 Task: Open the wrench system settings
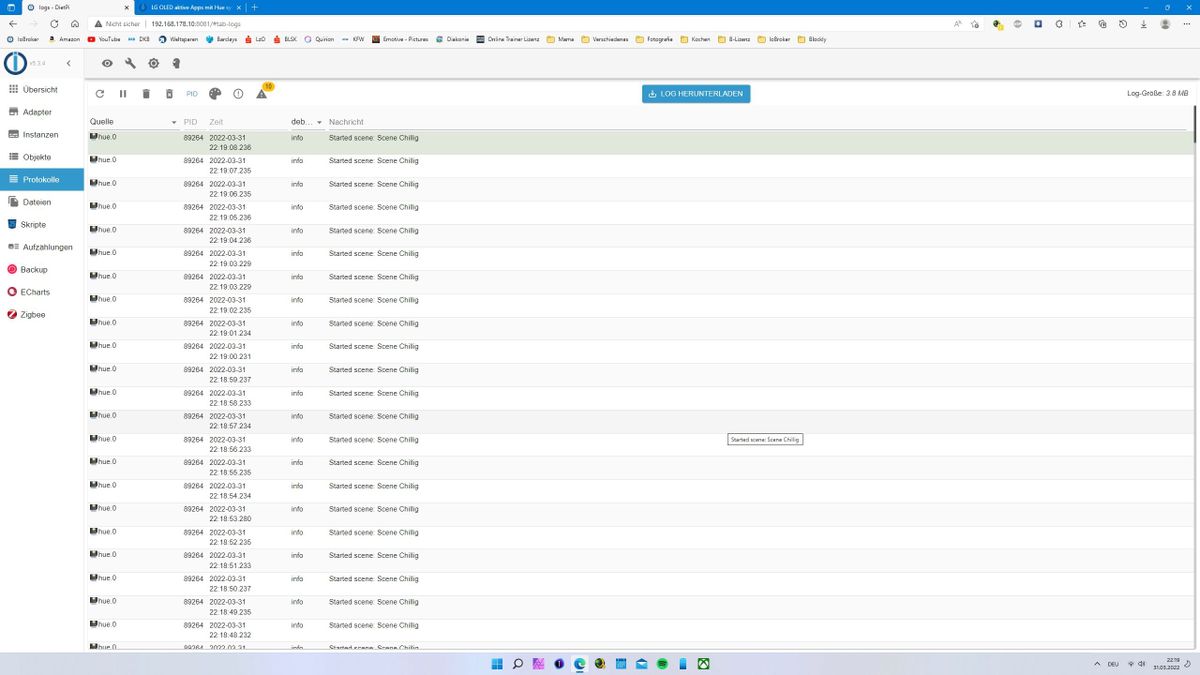click(131, 63)
